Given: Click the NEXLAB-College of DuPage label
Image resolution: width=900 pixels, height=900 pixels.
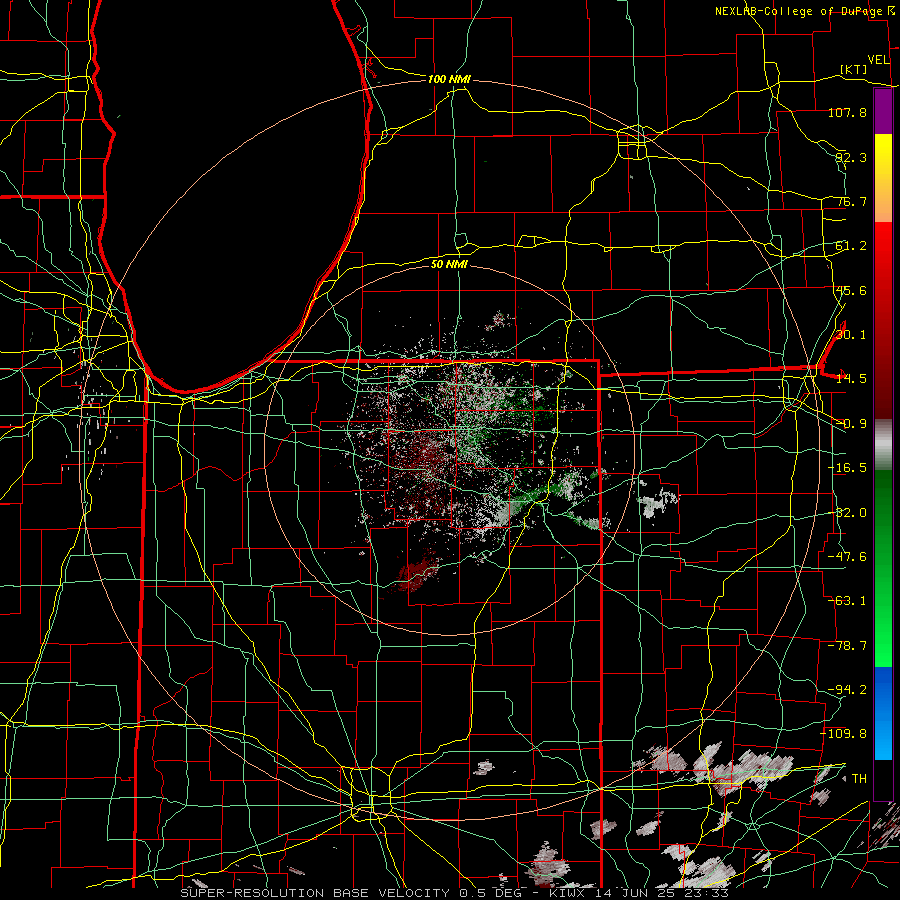Looking at the screenshot, I should point(799,11).
